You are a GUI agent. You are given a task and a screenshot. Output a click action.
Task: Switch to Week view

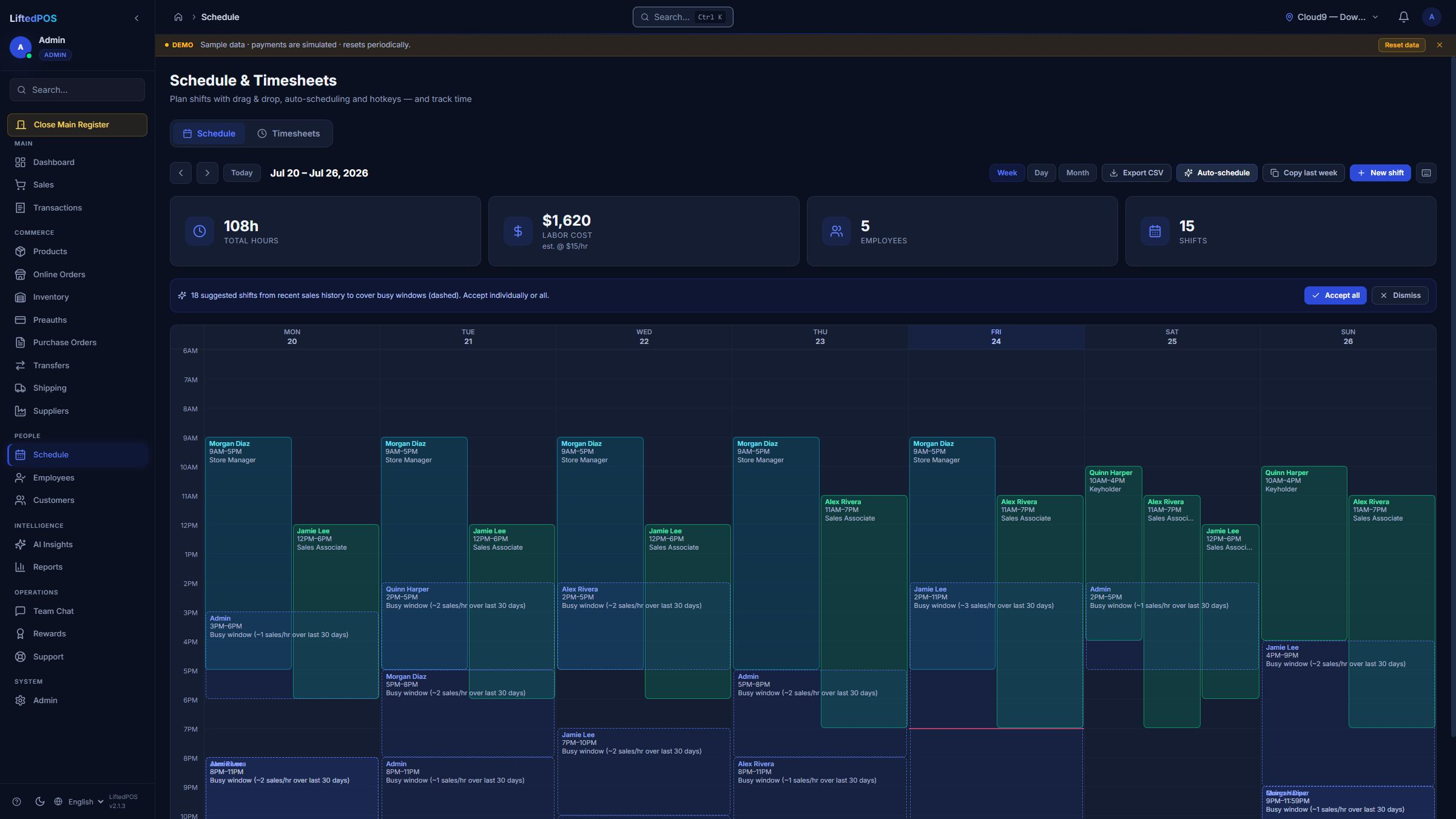pos(1006,173)
